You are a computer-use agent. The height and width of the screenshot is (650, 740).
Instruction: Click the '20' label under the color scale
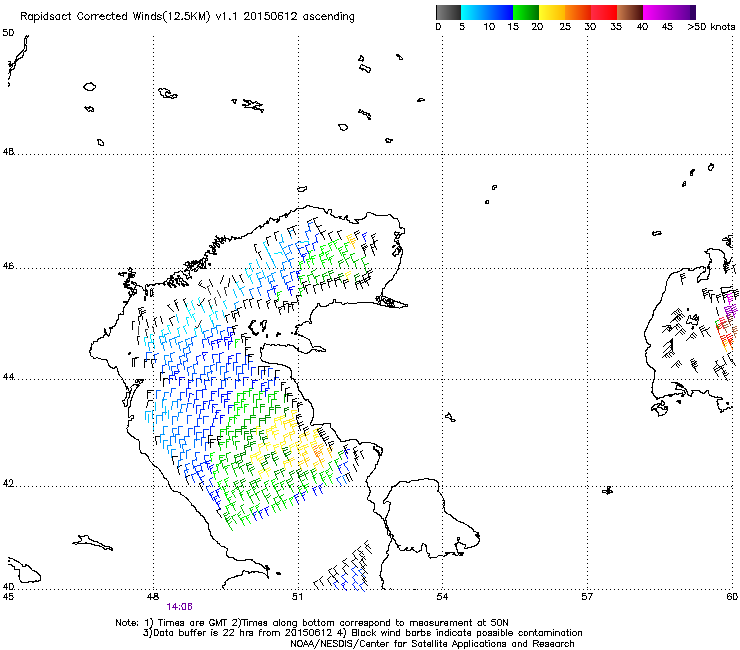(537, 27)
